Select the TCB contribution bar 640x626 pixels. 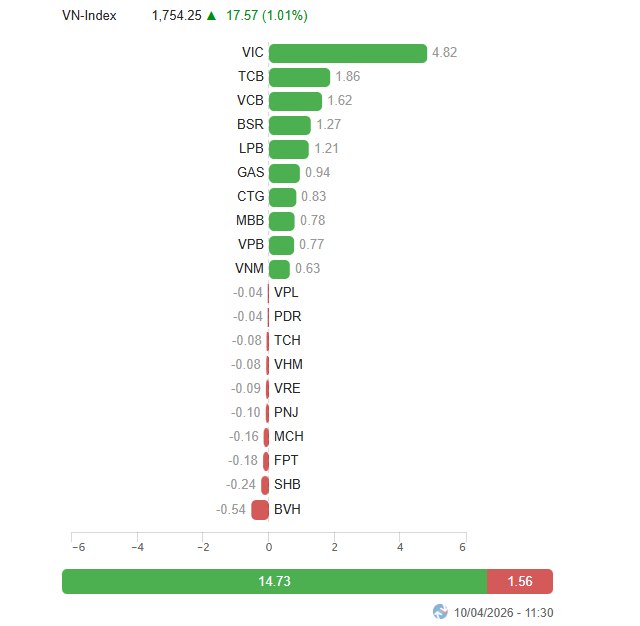(299, 77)
